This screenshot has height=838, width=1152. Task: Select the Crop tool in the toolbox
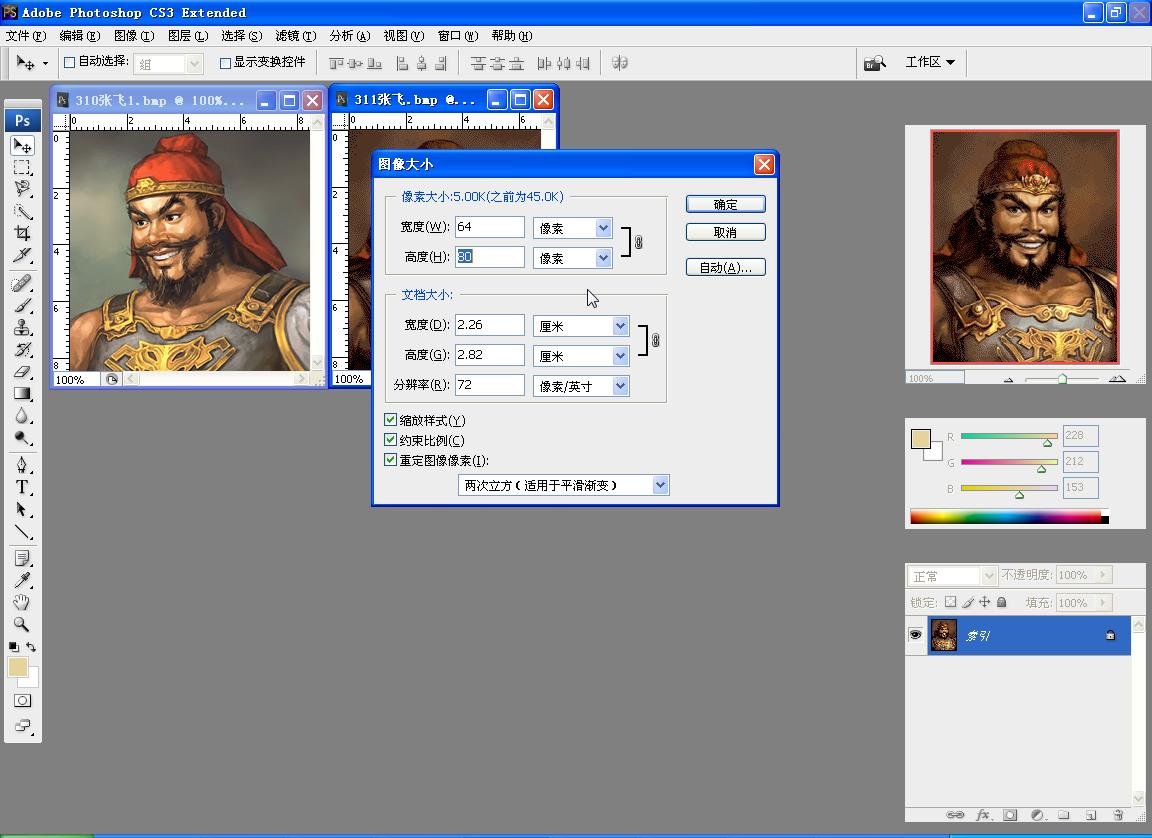[22, 233]
